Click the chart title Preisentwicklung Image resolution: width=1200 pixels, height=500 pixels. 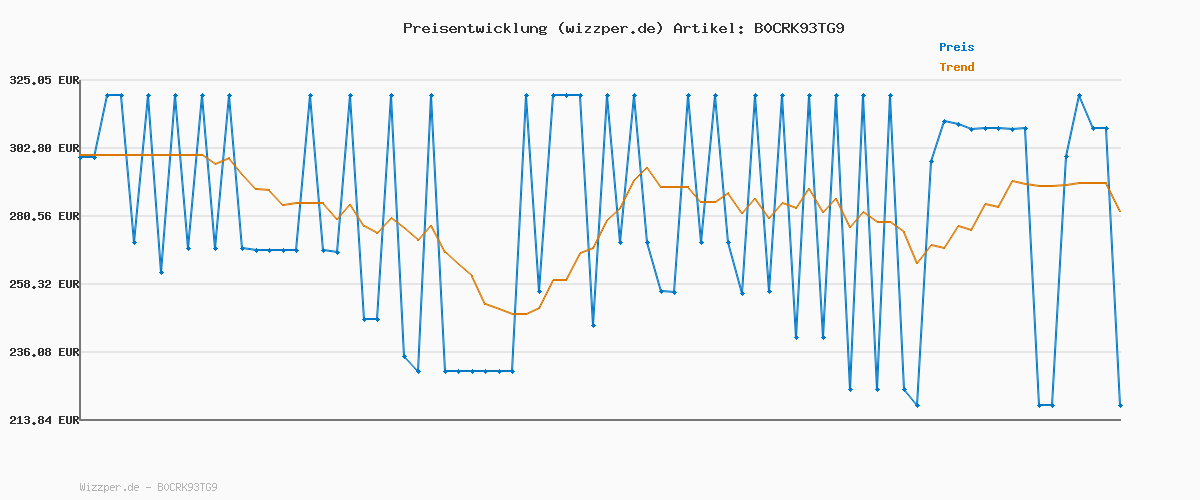point(474,28)
